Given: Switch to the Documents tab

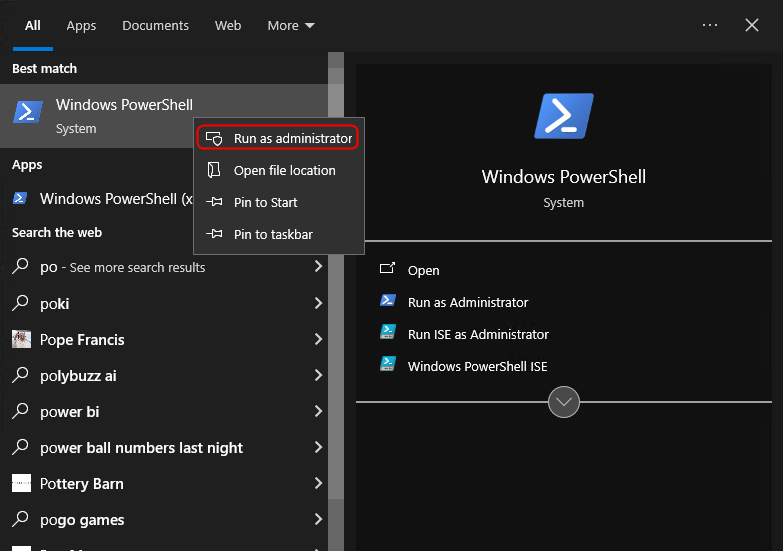Looking at the screenshot, I should pyautogui.click(x=156, y=25).
